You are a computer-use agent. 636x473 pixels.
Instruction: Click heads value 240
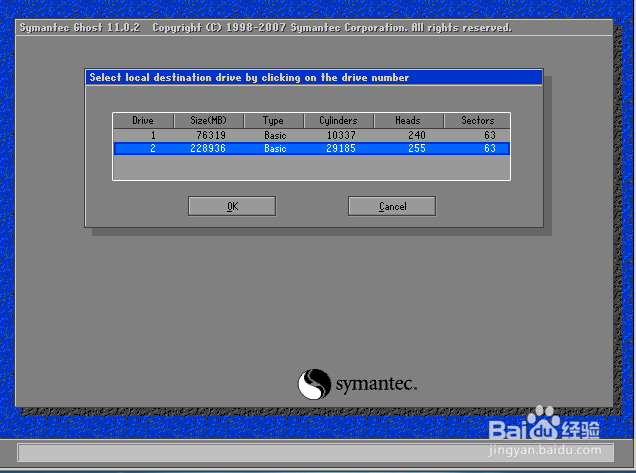[417, 135]
